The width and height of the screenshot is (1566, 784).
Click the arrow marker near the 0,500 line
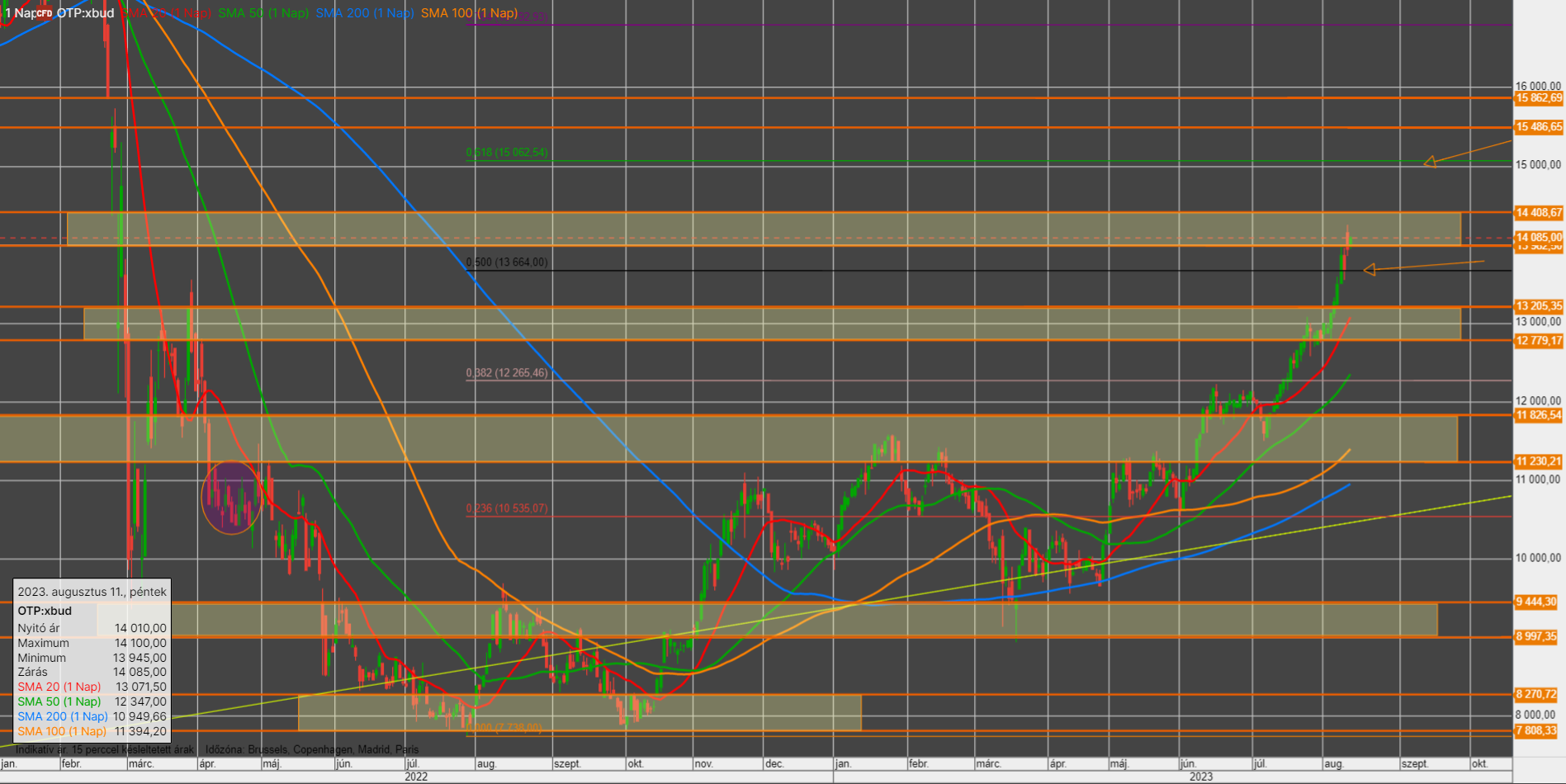(1370, 270)
